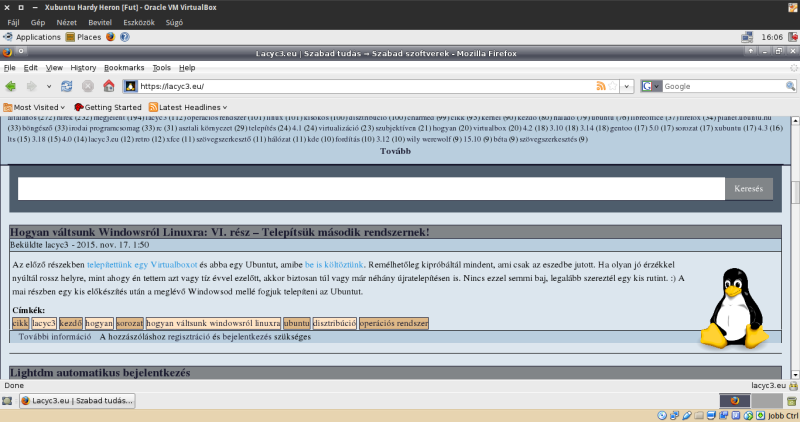The image size is (800, 422).
Task: Click the show desktop icon in bottom panel
Action: (x=7, y=401)
